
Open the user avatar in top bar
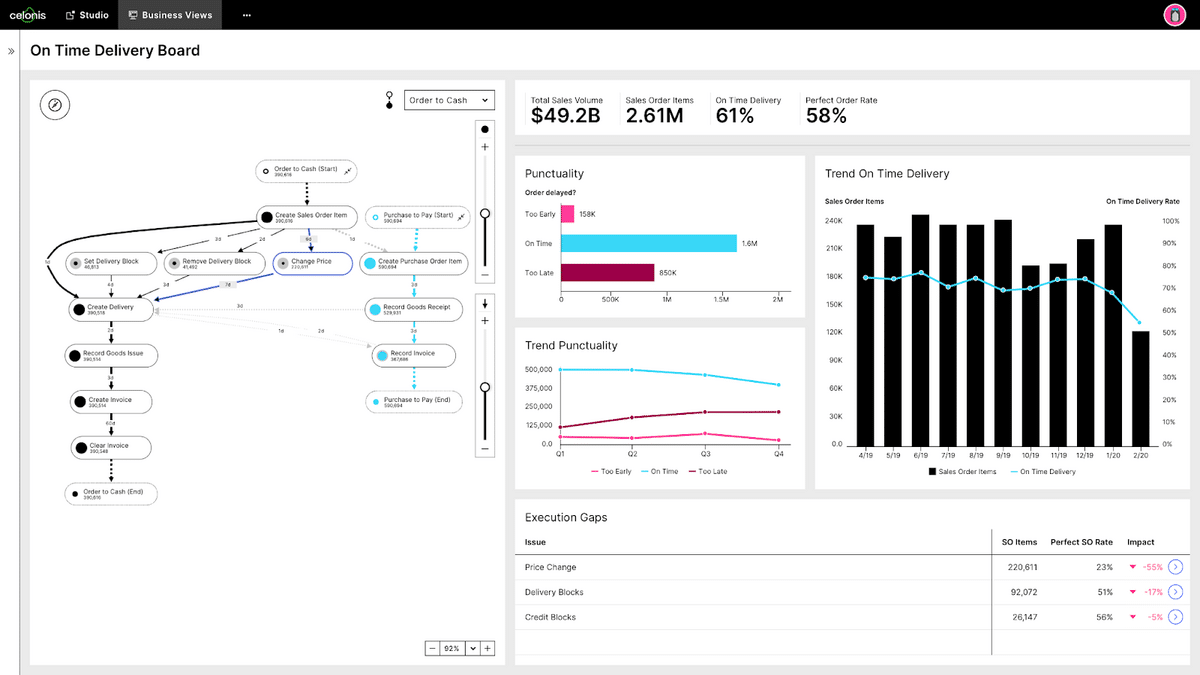tap(1174, 15)
